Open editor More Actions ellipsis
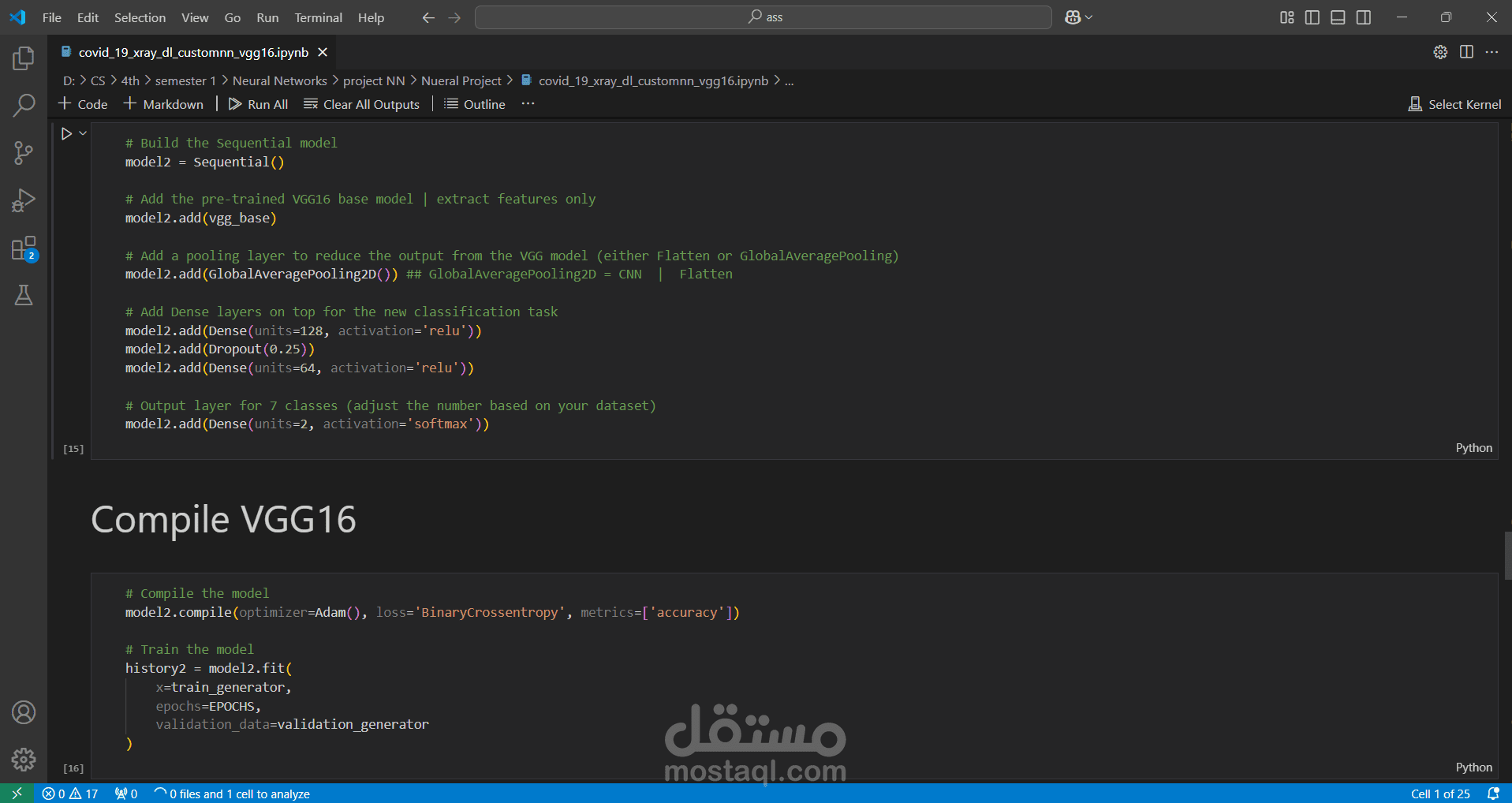The width and height of the screenshot is (1512, 803). pos(1491,52)
